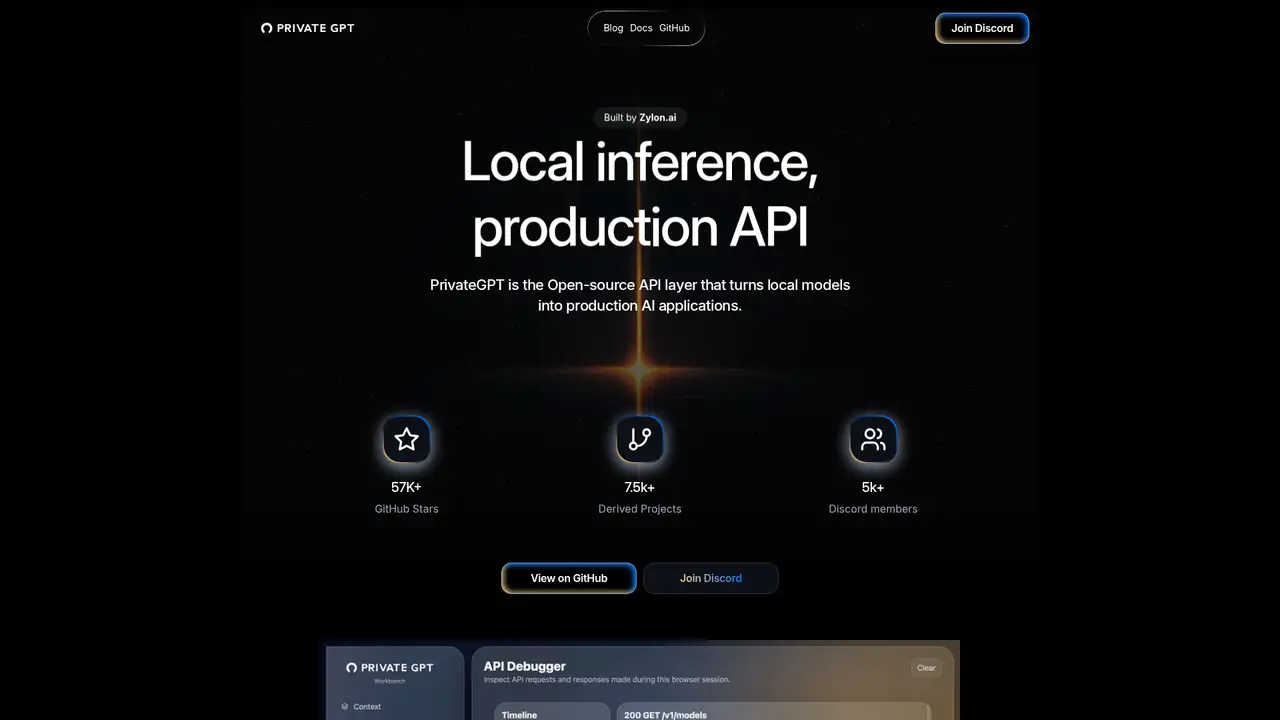
Task: Click the View on GitHub button
Action: tap(569, 578)
